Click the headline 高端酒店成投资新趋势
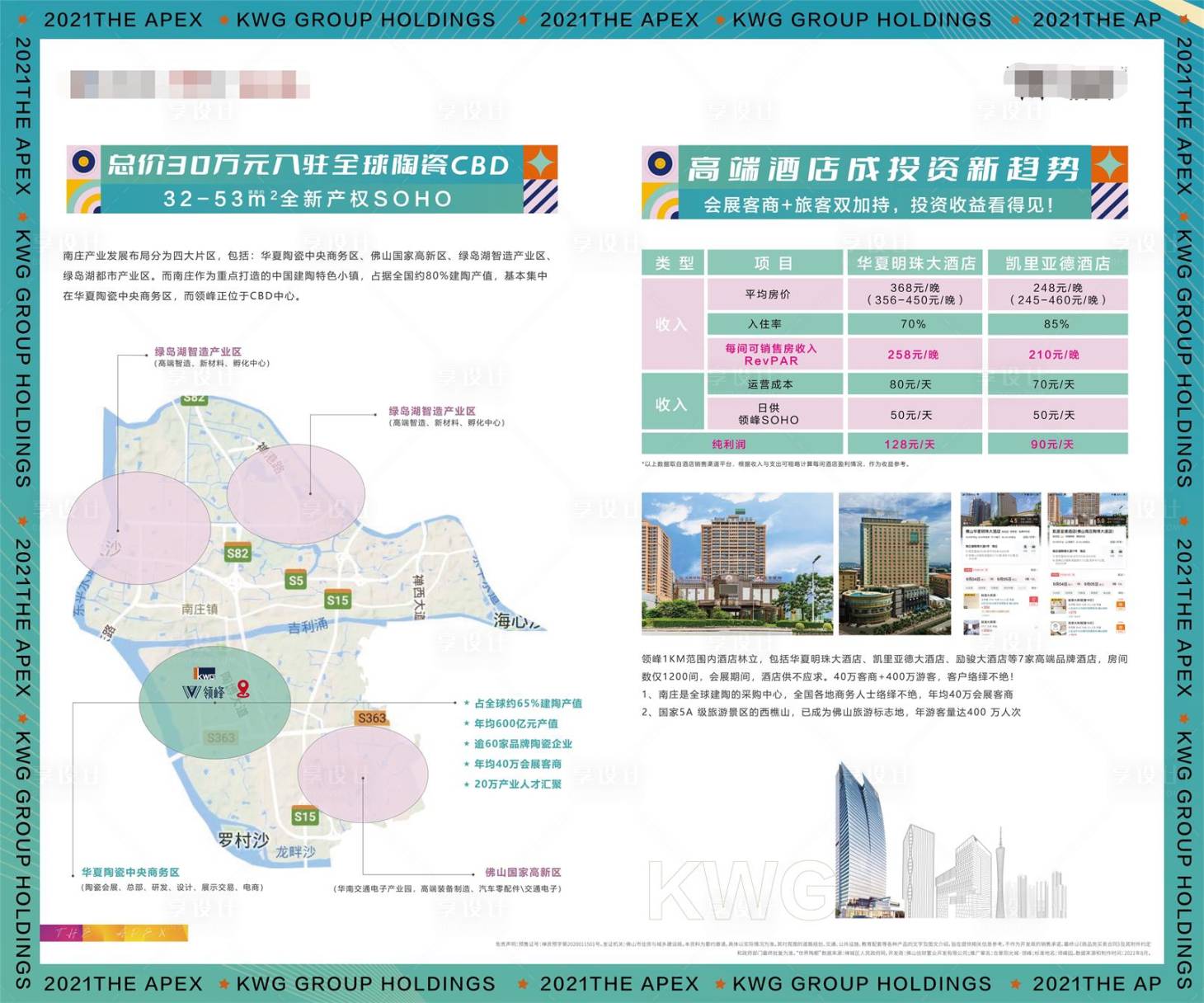Screen dimensions: 1204x1003 click(883, 168)
